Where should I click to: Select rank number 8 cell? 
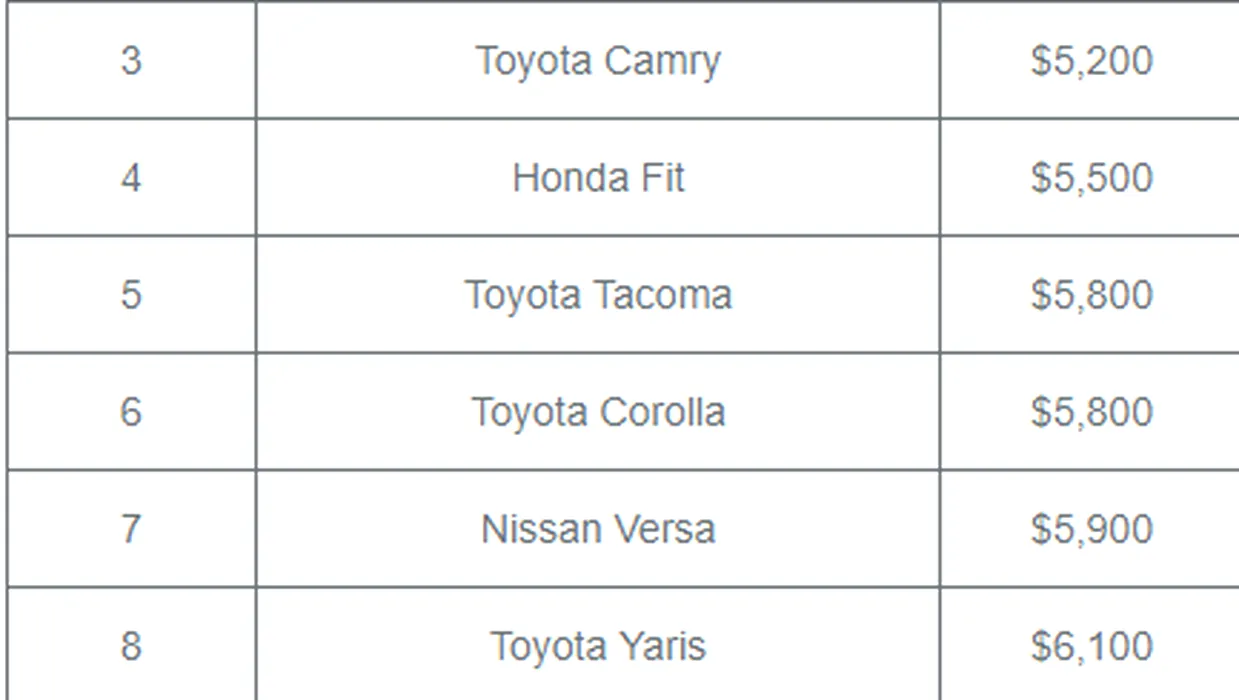(131, 644)
